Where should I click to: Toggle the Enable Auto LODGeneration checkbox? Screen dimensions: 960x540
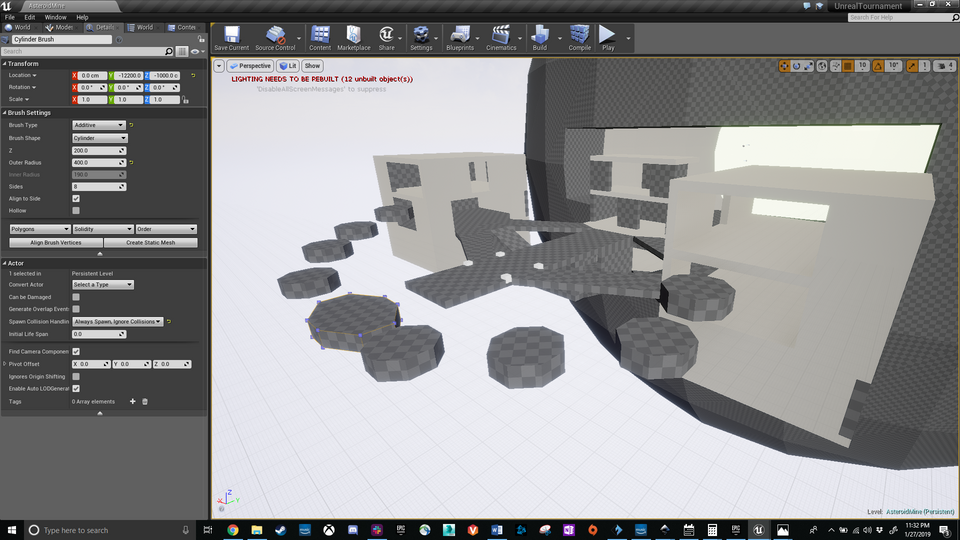pyautogui.click(x=76, y=389)
